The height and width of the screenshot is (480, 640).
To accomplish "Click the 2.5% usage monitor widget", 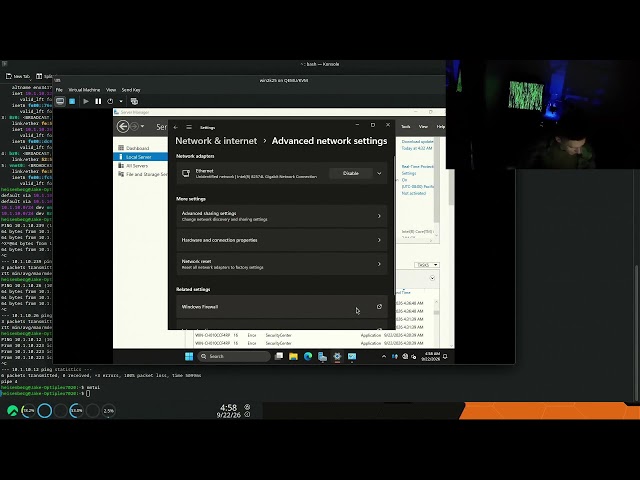I will [x=109, y=411].
